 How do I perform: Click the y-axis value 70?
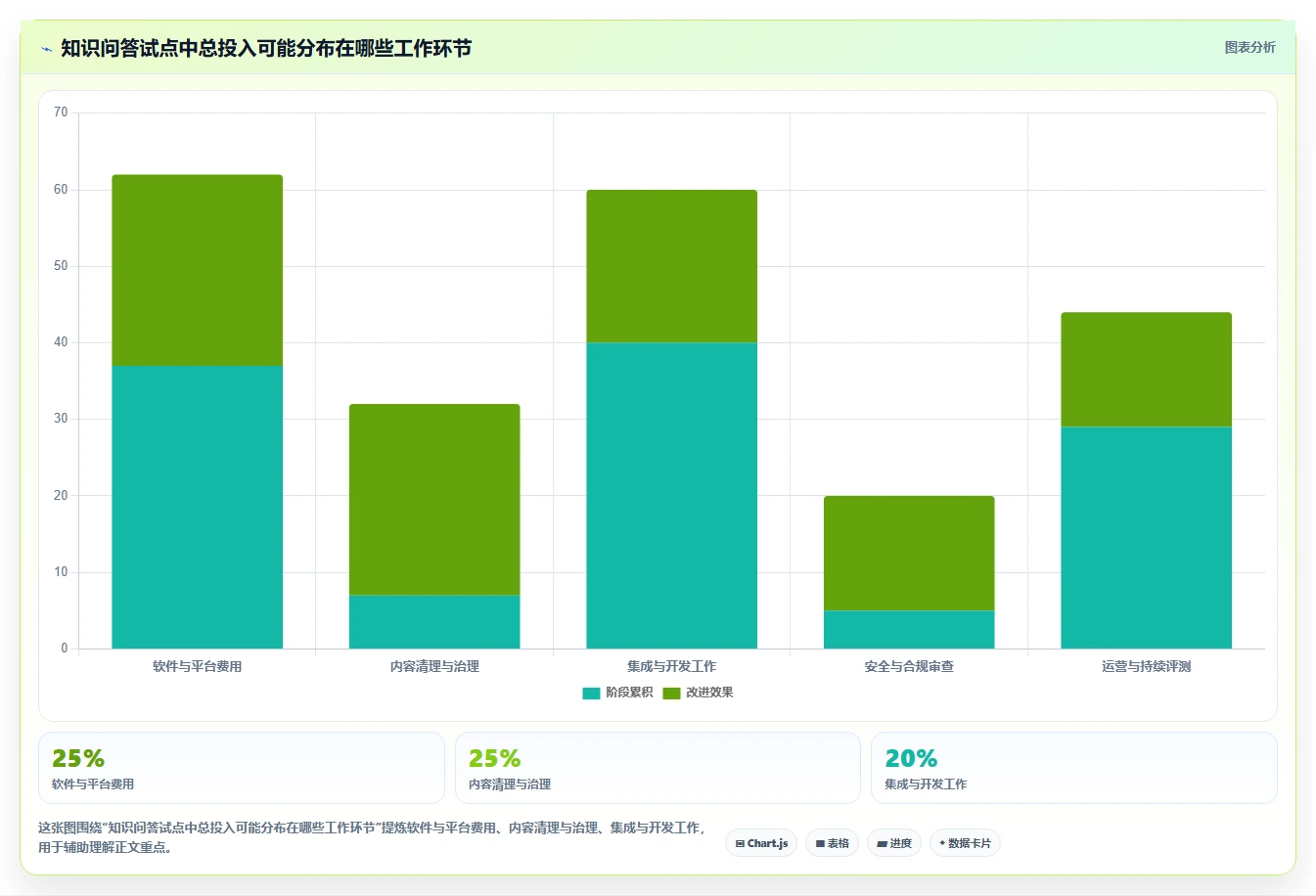(61, 112)
